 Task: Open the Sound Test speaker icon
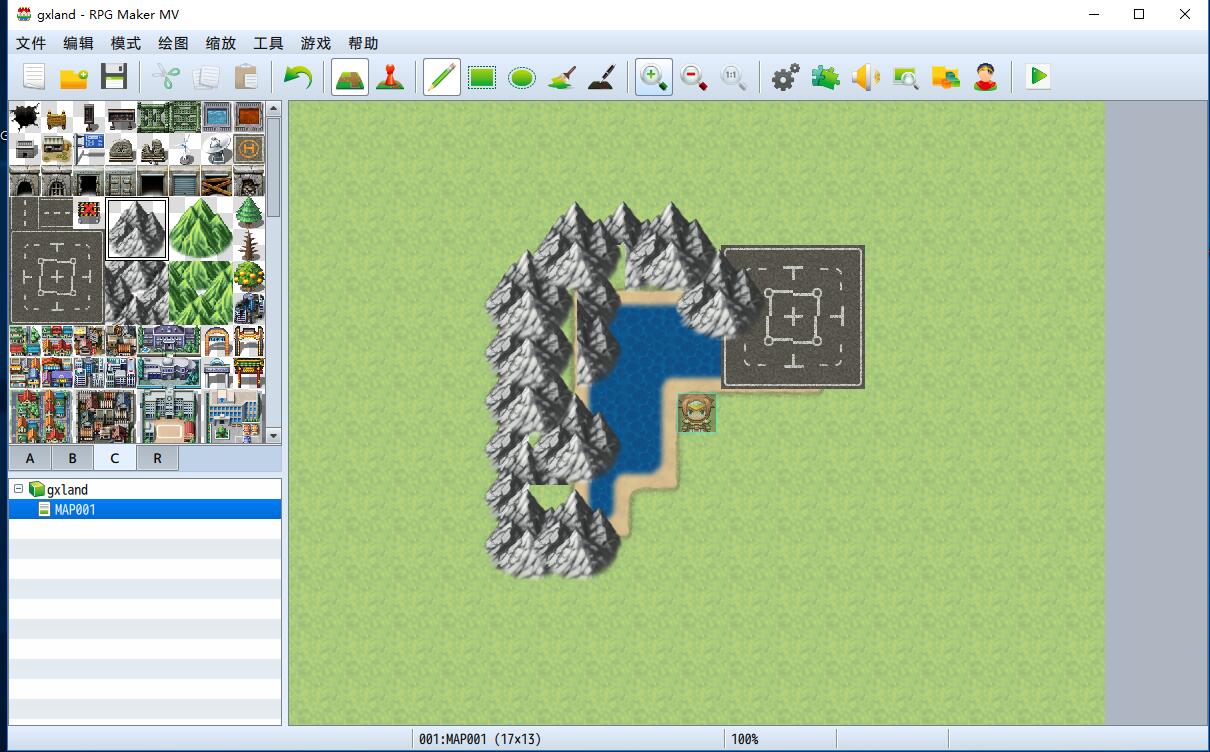[x=866, y=77]
